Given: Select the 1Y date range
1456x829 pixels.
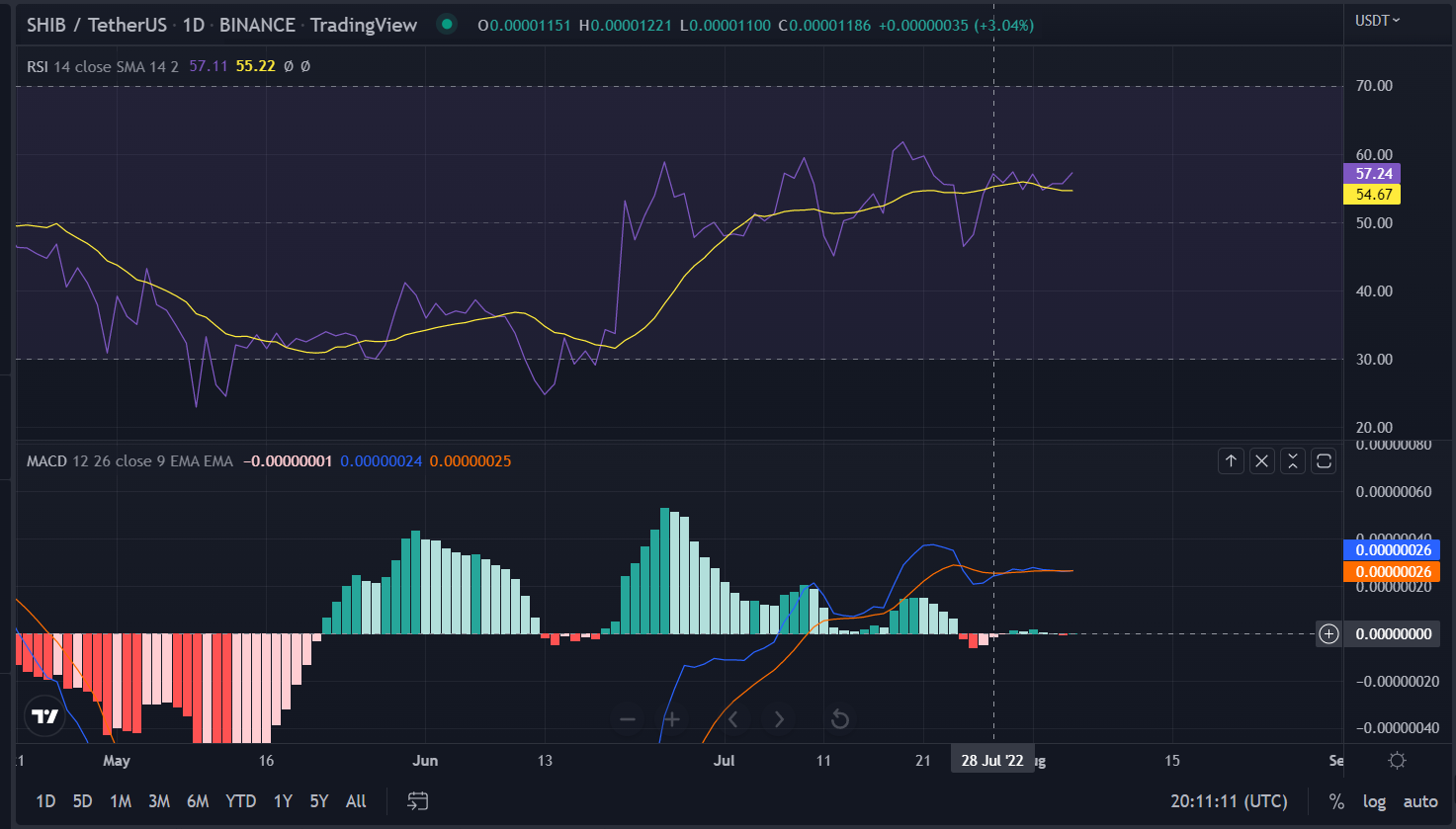Looking at the screenshot, I should [283, 801].
